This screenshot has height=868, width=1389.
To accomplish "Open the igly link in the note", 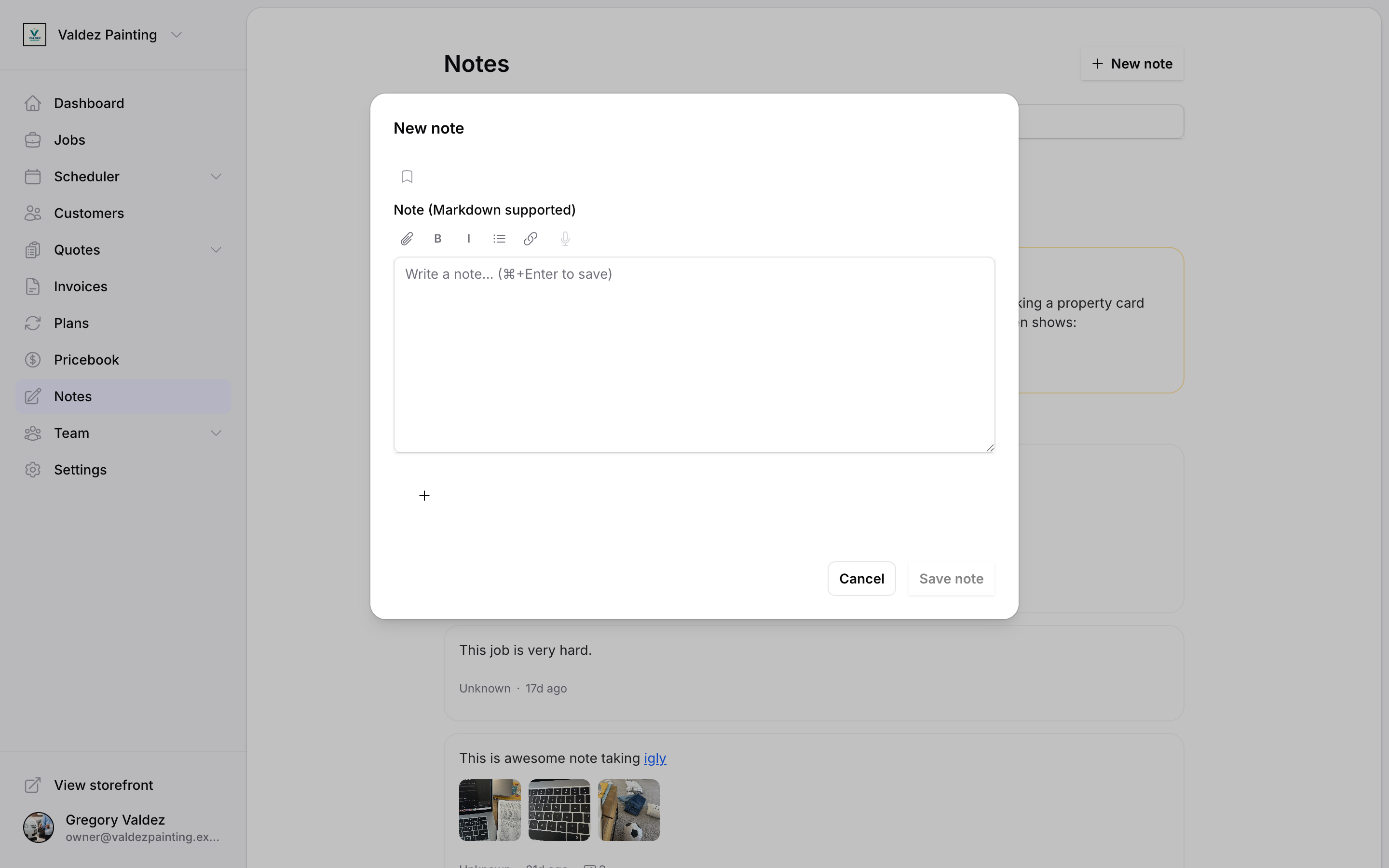I will coord(655,759).
